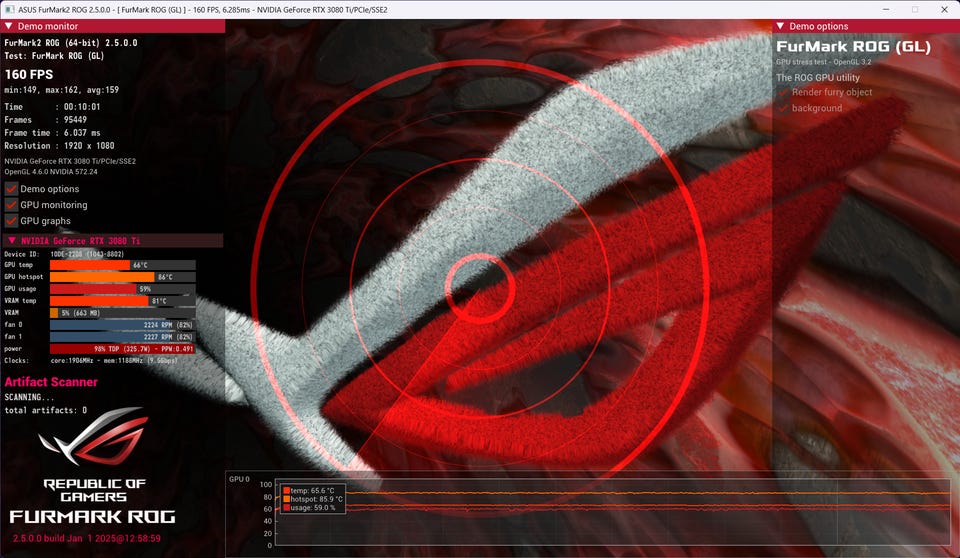This screenshot has height=558, width=960.
Task: Click the Artifact Scanner heading
Action: [x=51, y=382]
